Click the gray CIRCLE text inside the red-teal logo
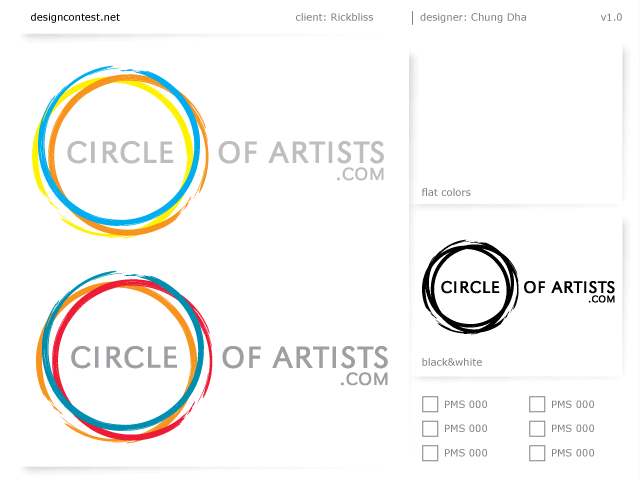 (x=124, y=358)
